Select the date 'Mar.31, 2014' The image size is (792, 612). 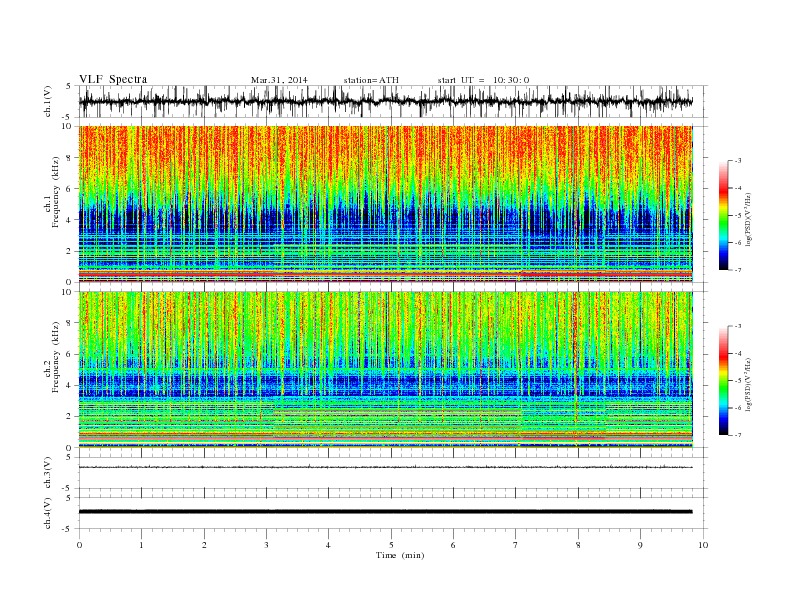coord(279,80)
